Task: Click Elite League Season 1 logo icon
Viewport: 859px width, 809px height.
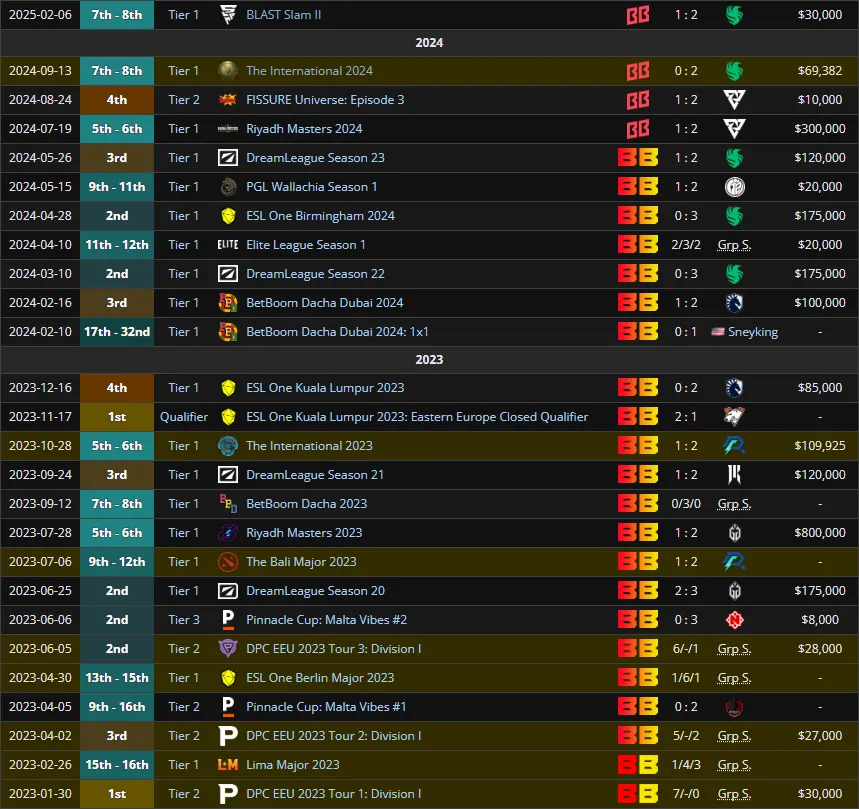Action: pyautogui.click(x=228, y=245)
